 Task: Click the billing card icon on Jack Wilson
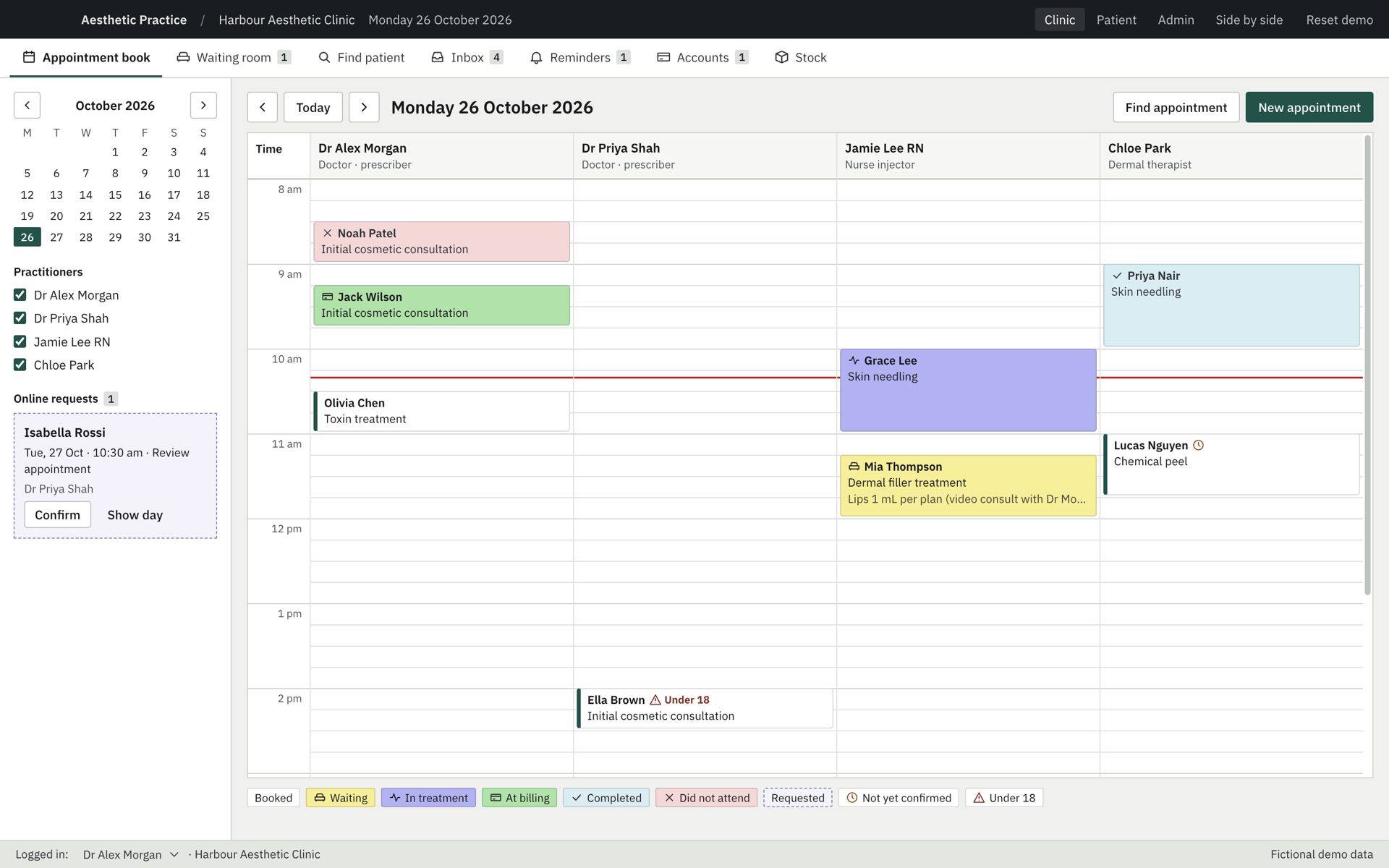(328, 297)
